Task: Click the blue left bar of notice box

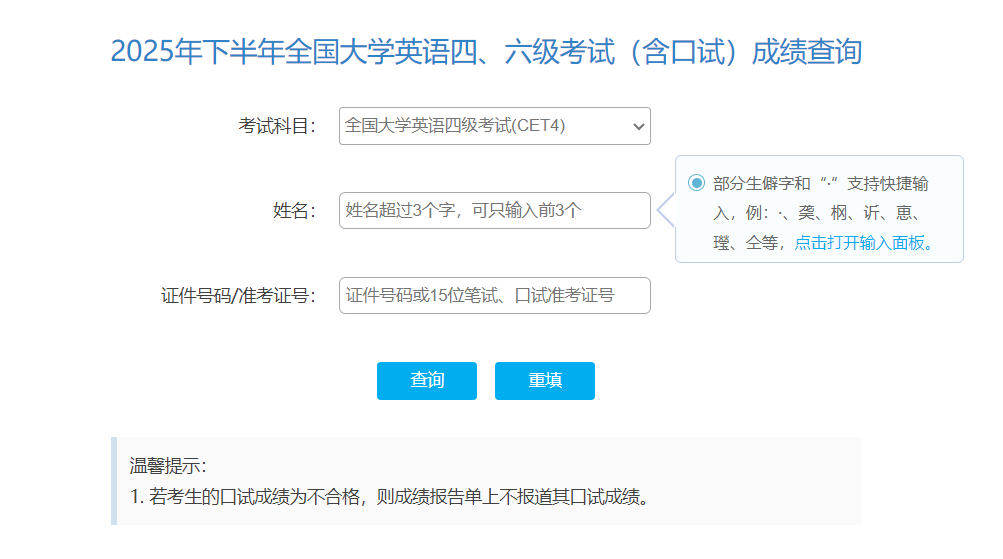Action: [x=114, y=481]
